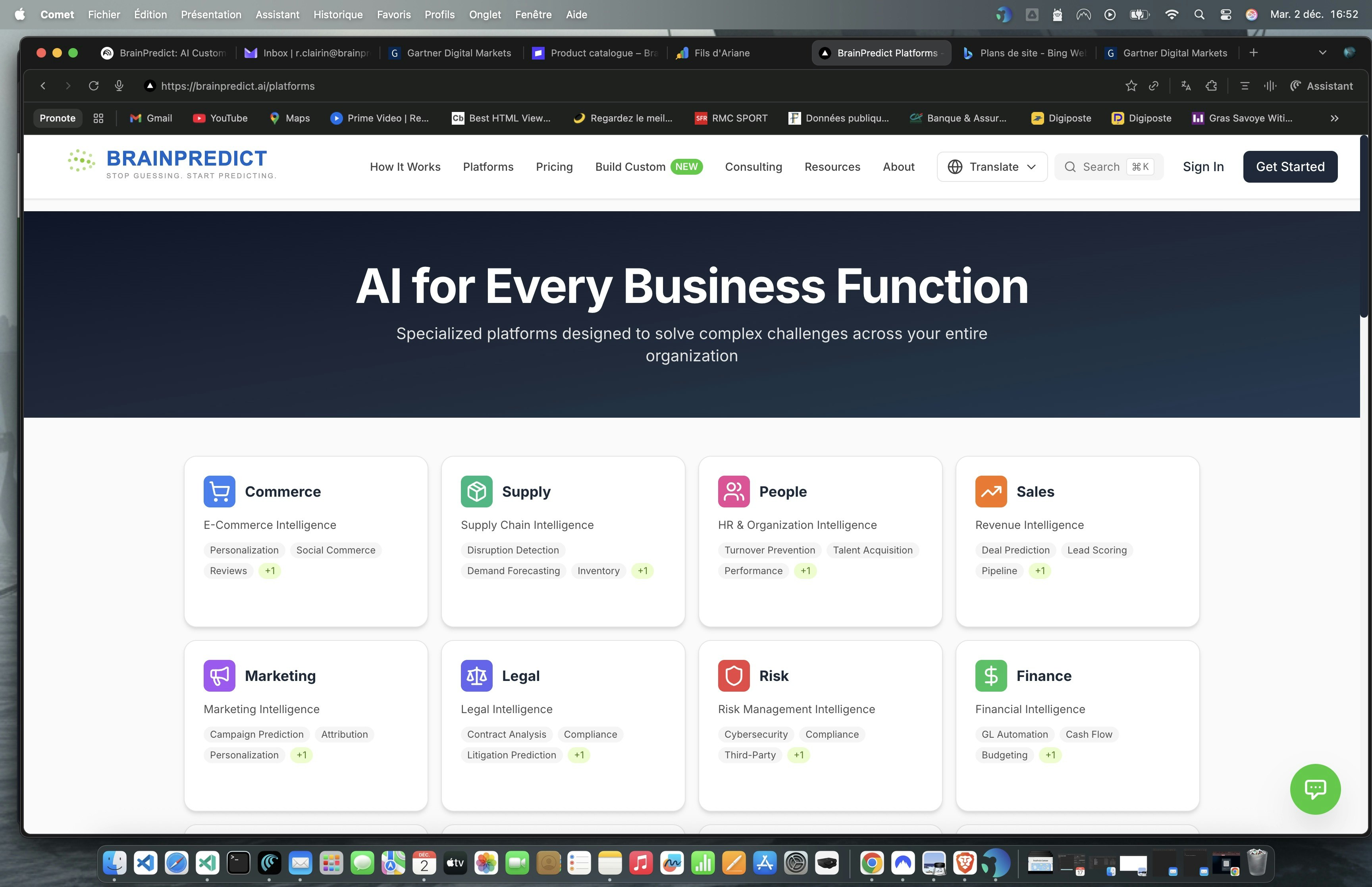Go back using the browser back arrow
Image resolution: width=1372 pixels, height=887 pixels.
[x=43, y=86]
